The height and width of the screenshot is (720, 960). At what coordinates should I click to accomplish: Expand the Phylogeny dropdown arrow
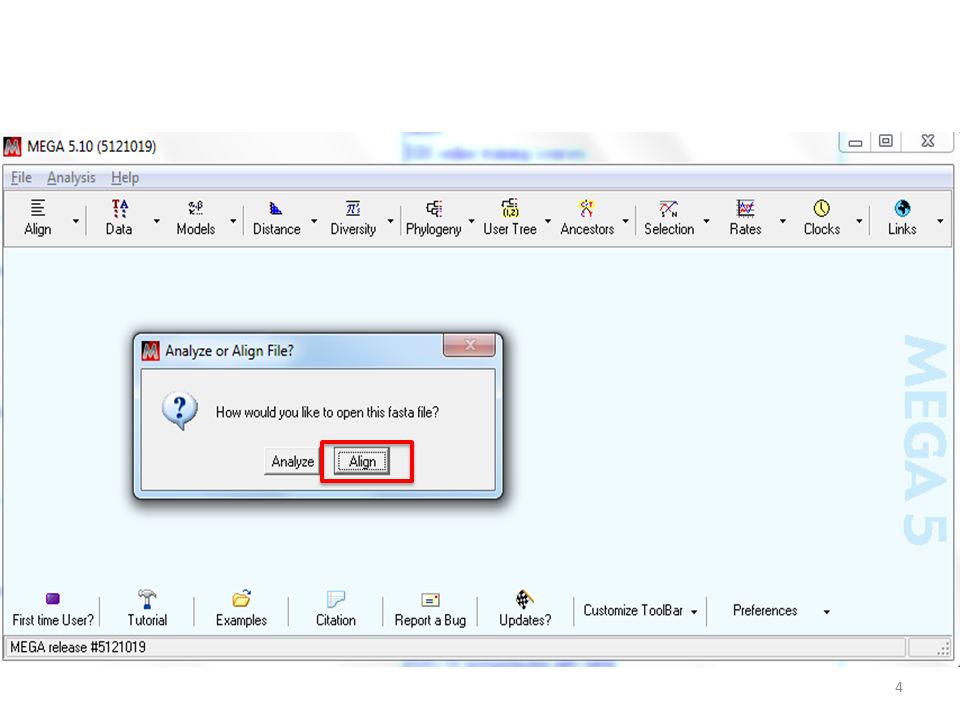[471, 221]
